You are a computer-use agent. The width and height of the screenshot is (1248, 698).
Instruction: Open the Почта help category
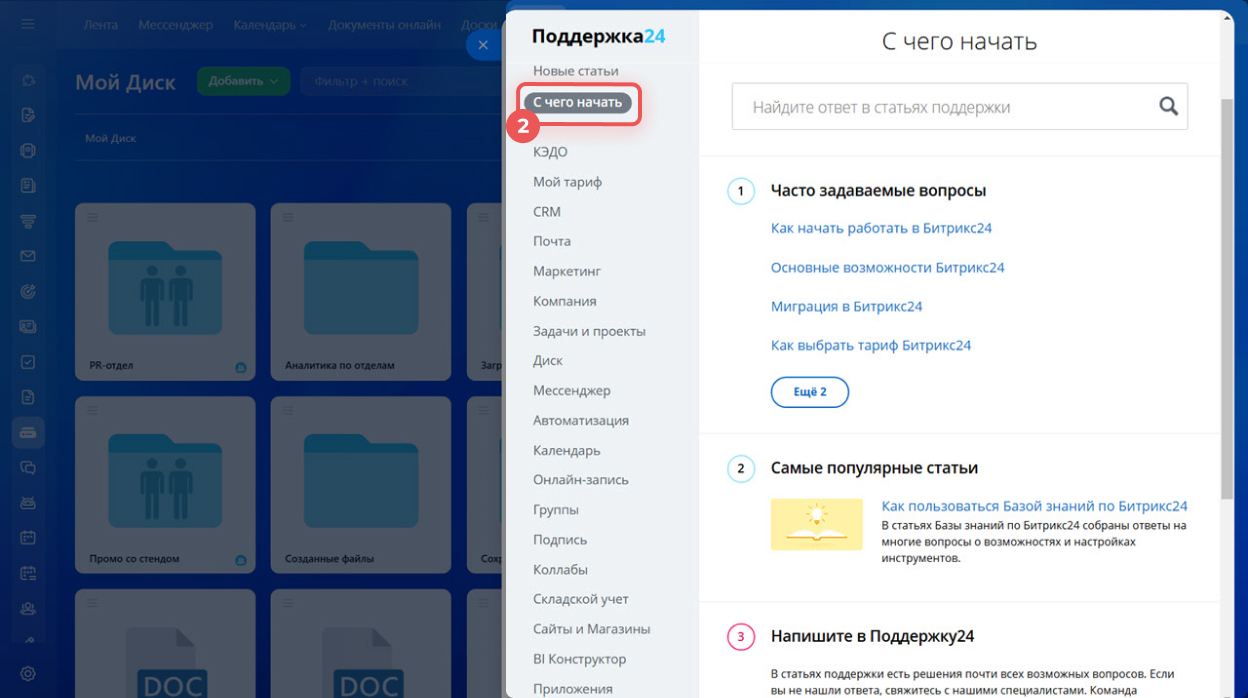click(x=552, y=241)
